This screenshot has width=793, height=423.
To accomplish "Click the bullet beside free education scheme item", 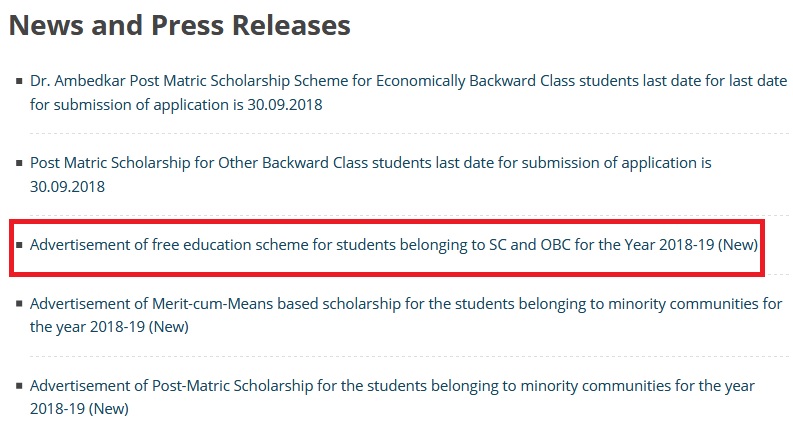I will (19, 244).
